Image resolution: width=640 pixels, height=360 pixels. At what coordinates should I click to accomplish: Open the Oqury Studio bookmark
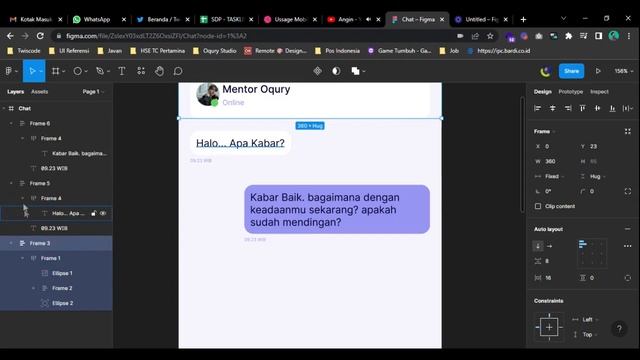click(x=215, y=51)
